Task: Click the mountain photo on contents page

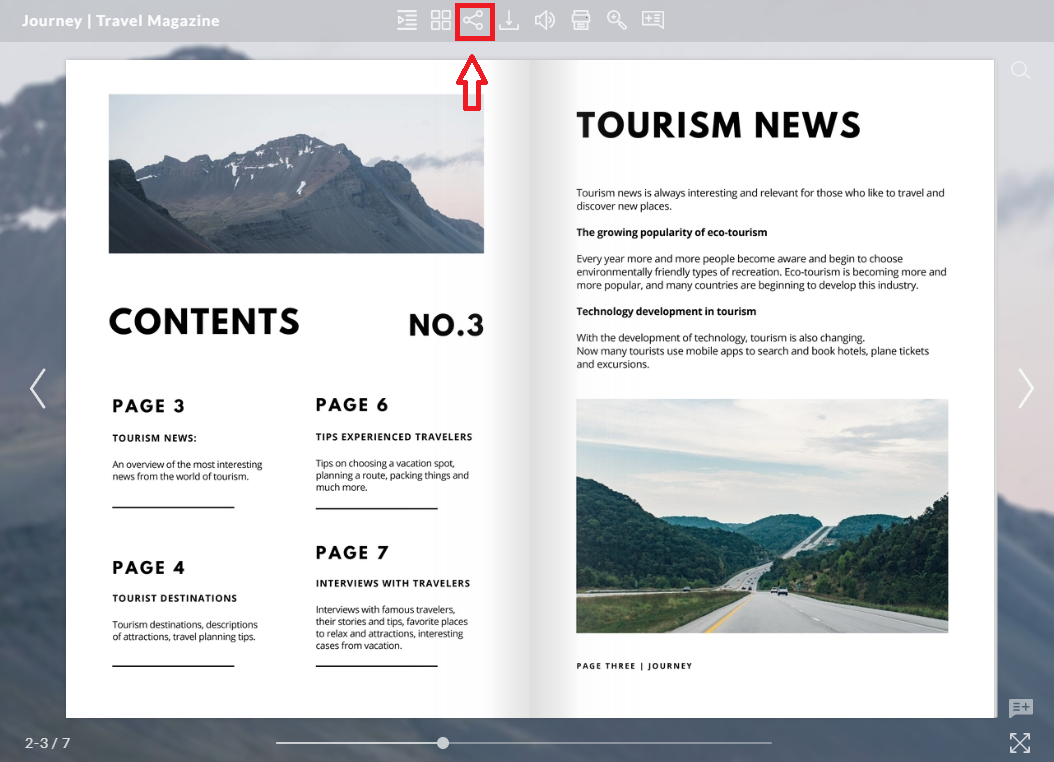Action: pos(296,173)
